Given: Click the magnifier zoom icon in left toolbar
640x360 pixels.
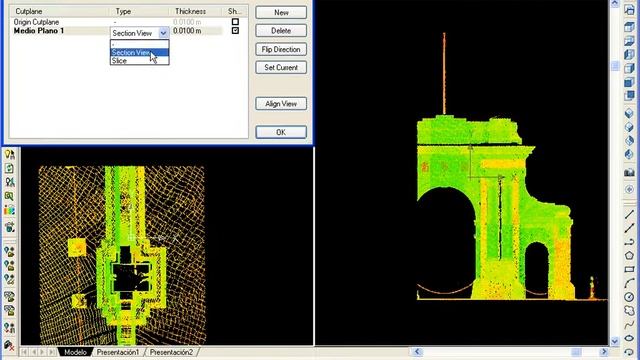Looking at the screenshot, I should click(9, 196).
